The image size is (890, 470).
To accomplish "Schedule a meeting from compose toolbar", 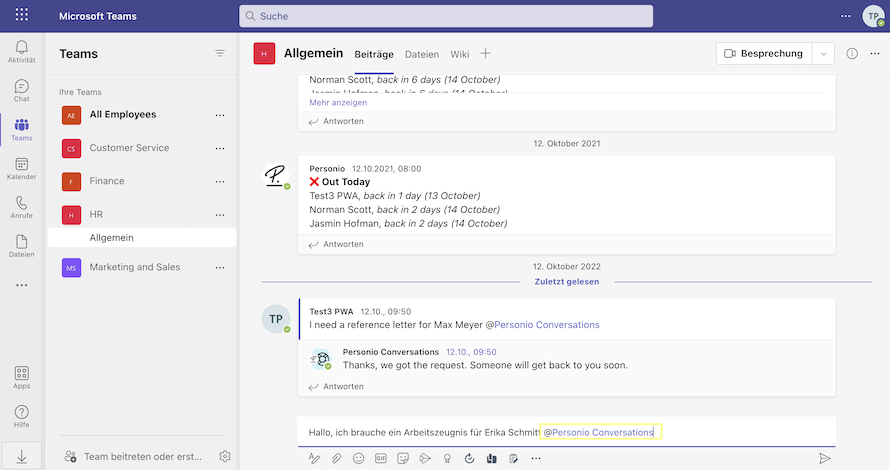I will pyautogui.click(x=425, y=458).
